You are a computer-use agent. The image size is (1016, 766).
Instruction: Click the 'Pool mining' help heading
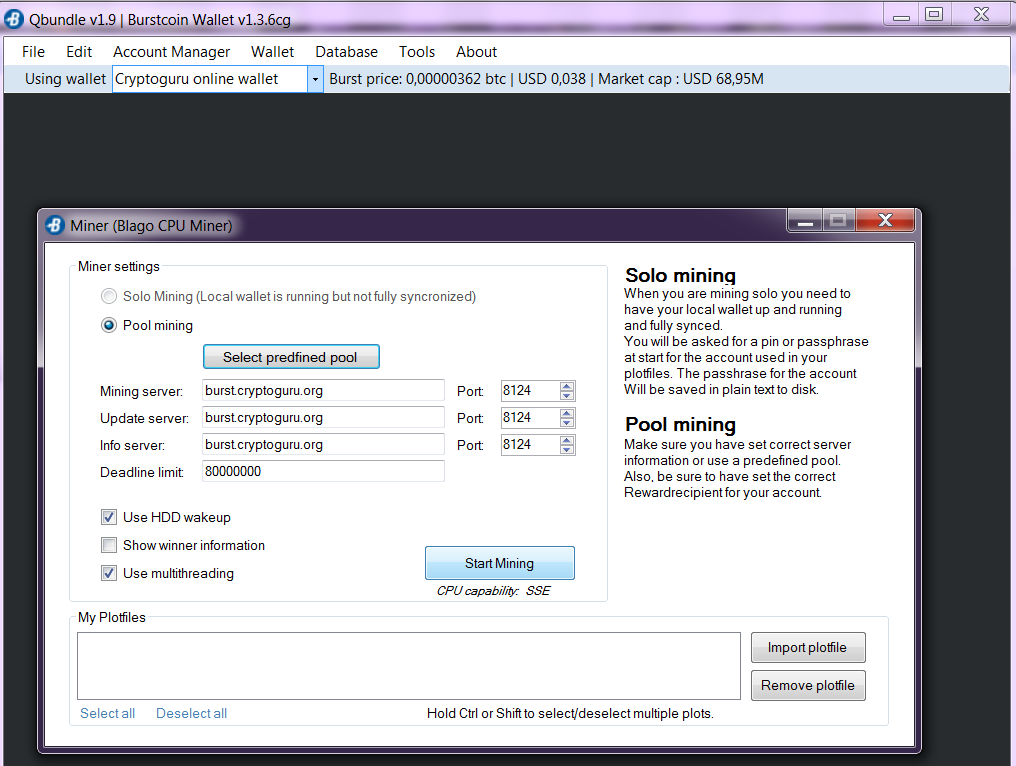tap(680, 424)
